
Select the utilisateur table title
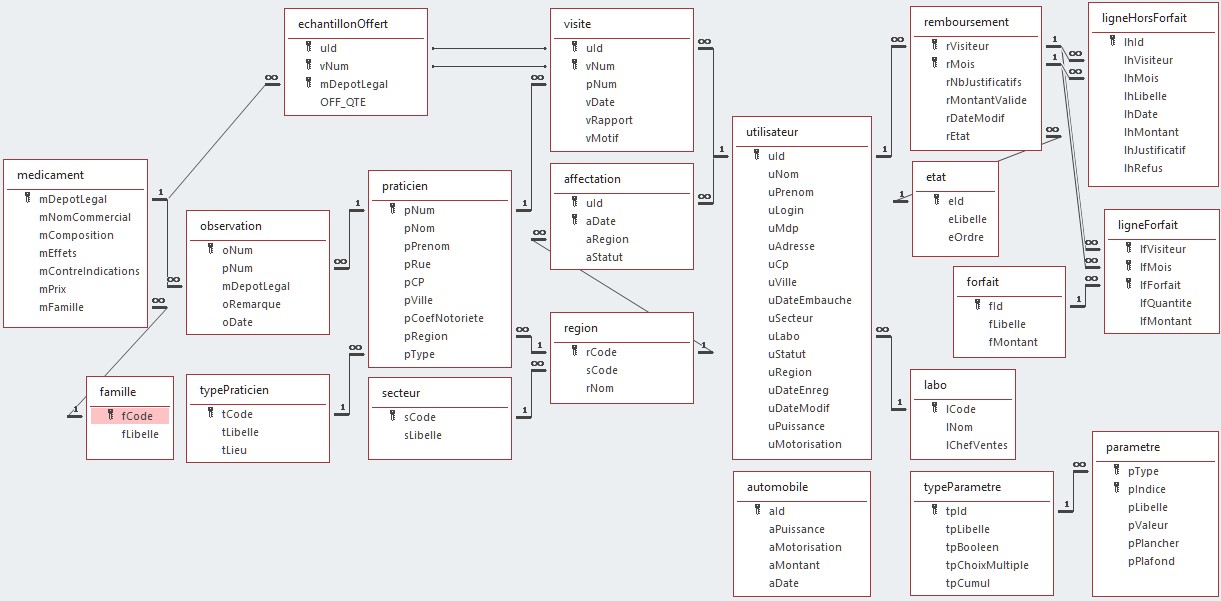click(772, 131)
